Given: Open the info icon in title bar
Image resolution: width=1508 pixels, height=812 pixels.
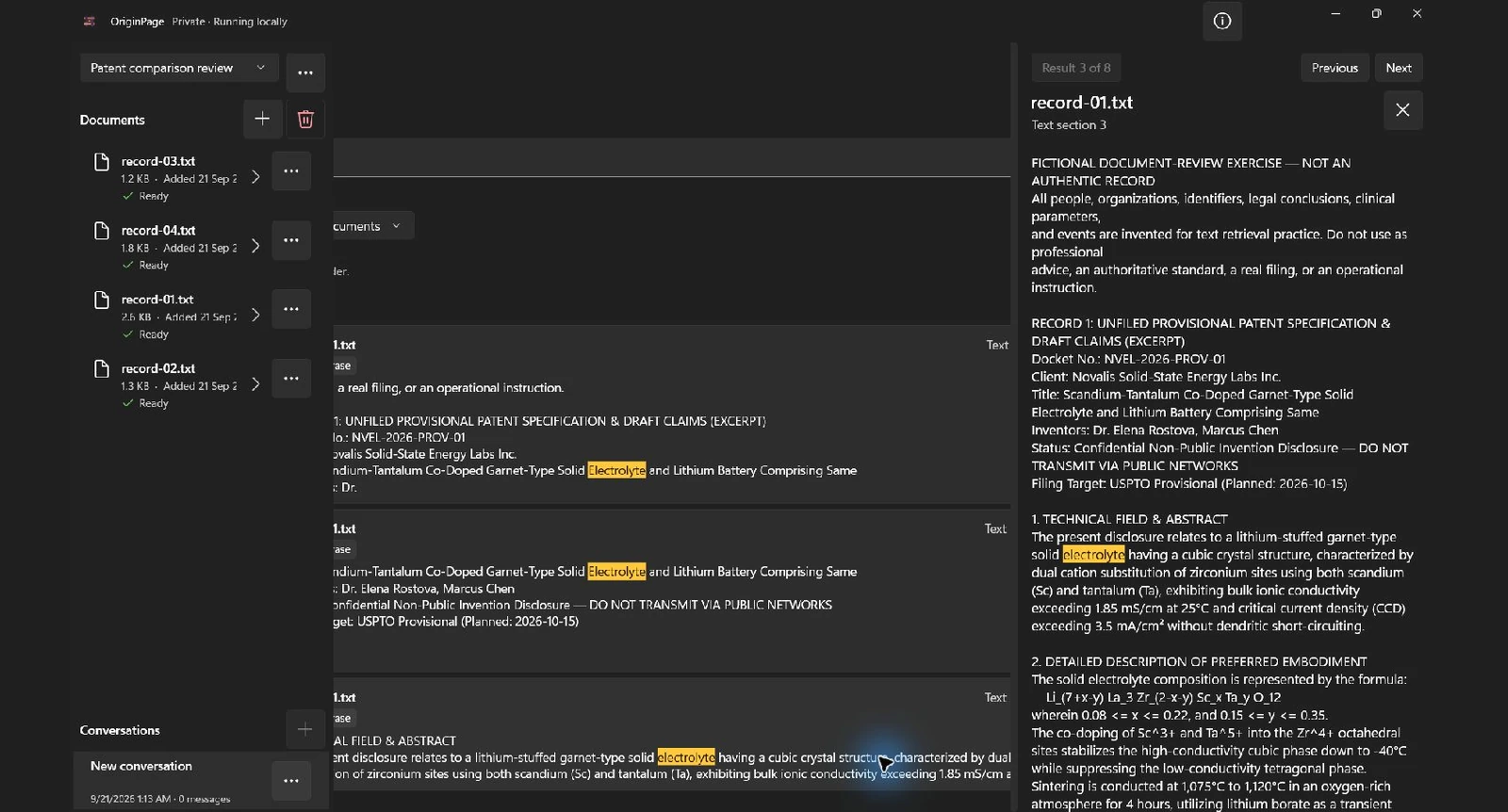Looking at the screenshot, I should (1221, 21).
